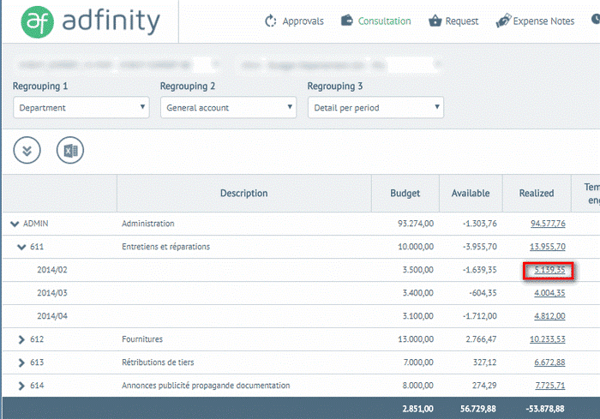Screen dimensions: 600x419
Task: Expand the 613 account row
Action: point(22,362)
